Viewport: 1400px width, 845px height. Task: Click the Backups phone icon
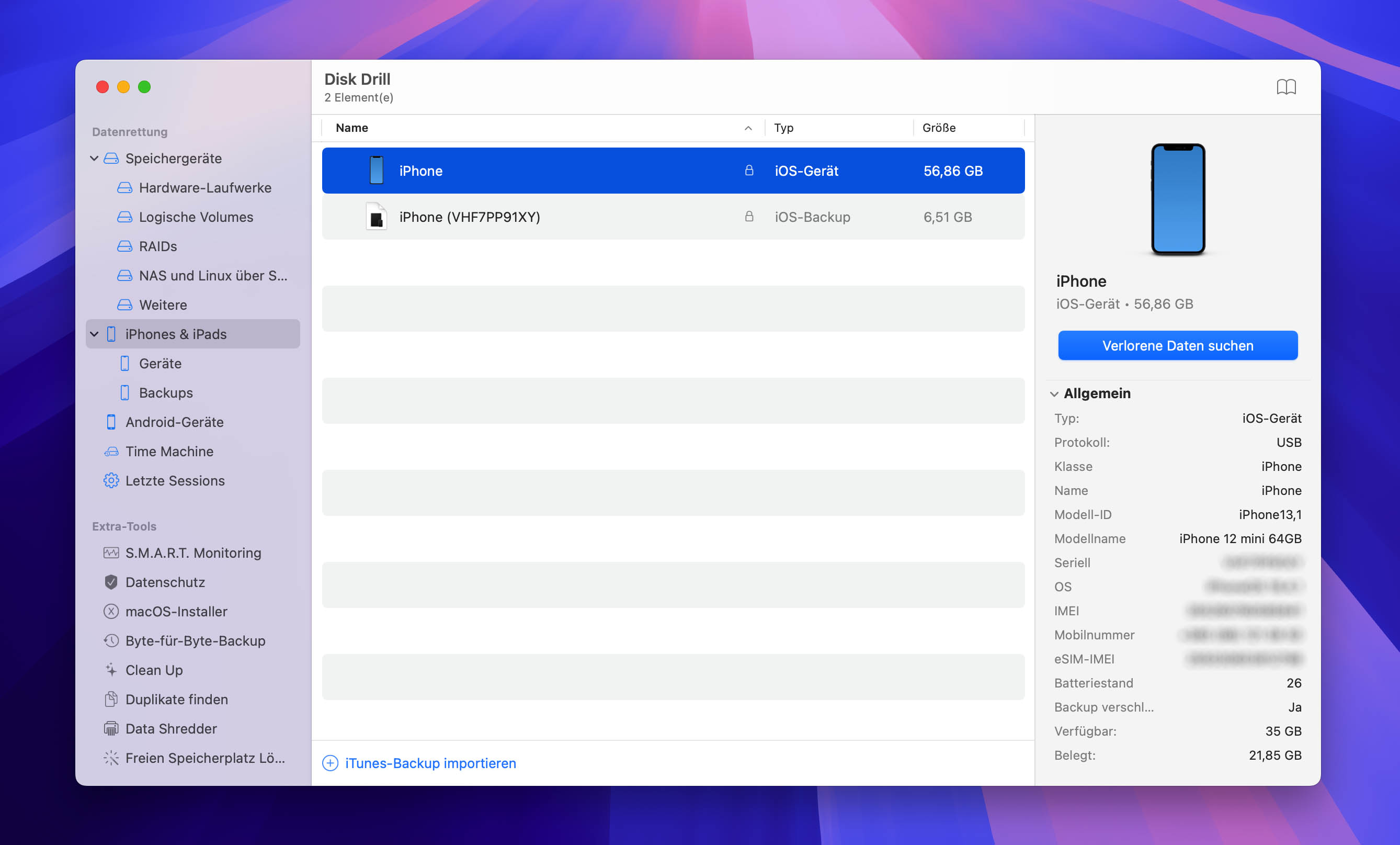click(x=124, y=393)
